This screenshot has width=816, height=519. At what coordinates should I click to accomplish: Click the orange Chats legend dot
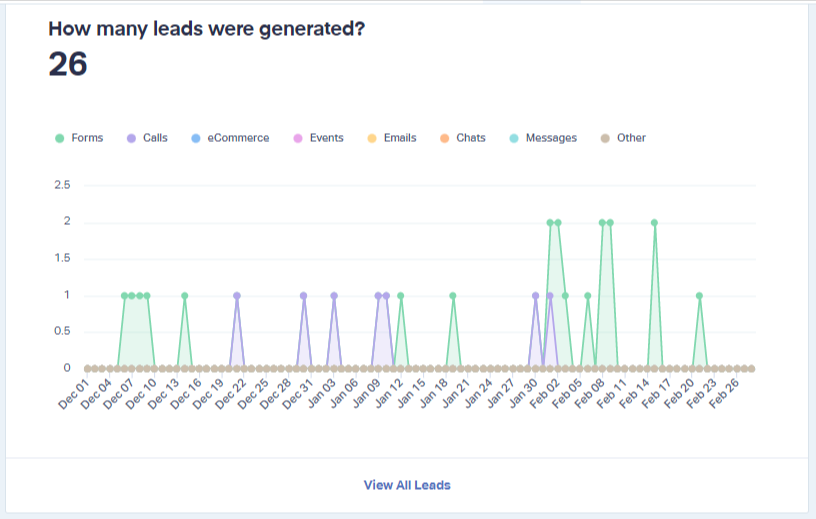point(444,138)
